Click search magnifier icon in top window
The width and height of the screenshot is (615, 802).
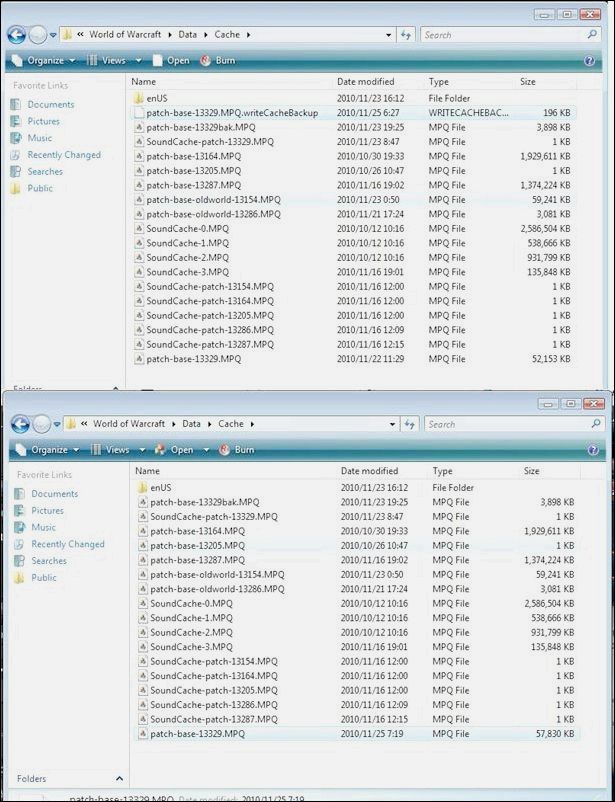592,35
